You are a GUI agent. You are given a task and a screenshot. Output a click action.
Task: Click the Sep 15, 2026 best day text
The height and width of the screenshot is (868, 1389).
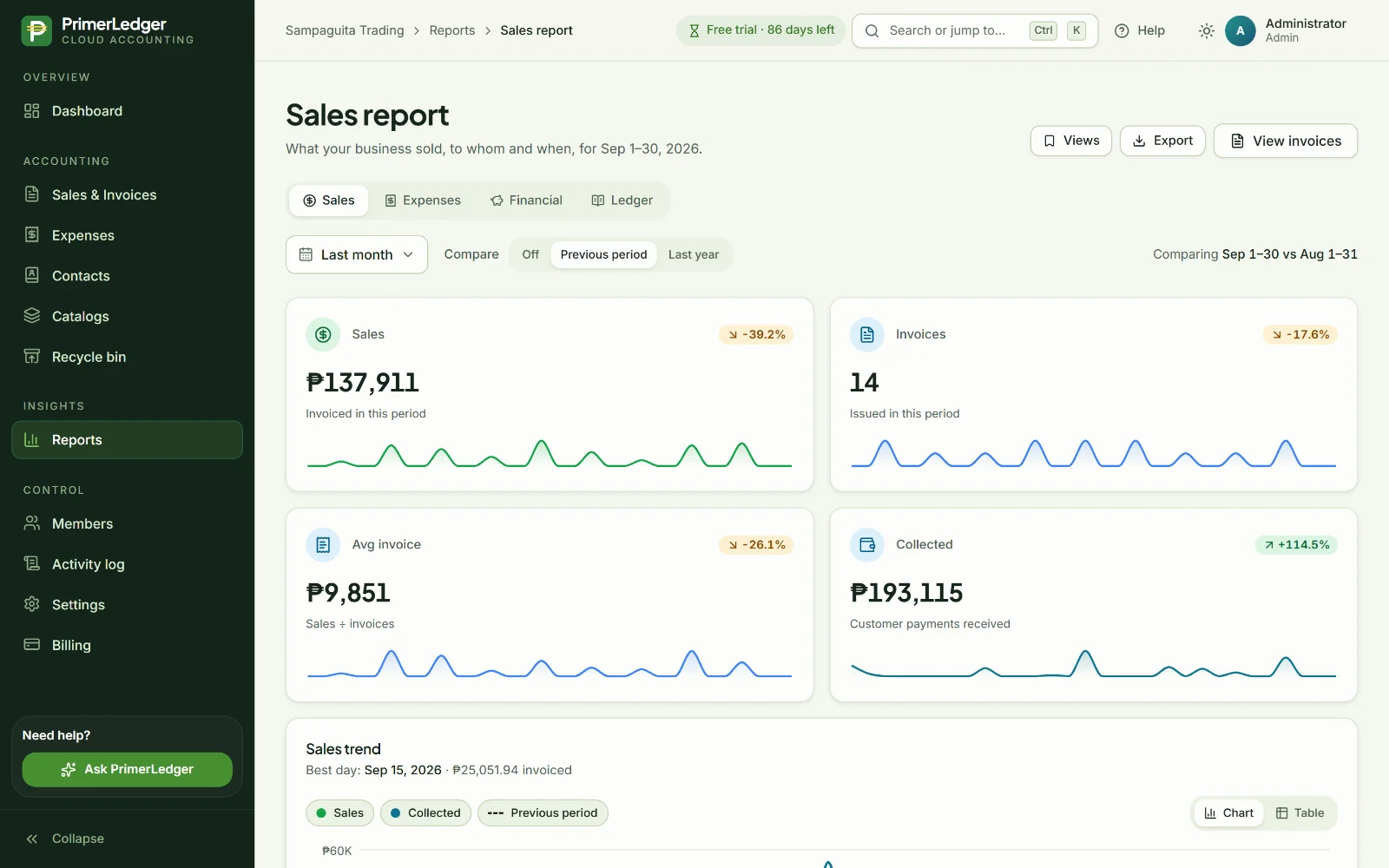(403, 770)
